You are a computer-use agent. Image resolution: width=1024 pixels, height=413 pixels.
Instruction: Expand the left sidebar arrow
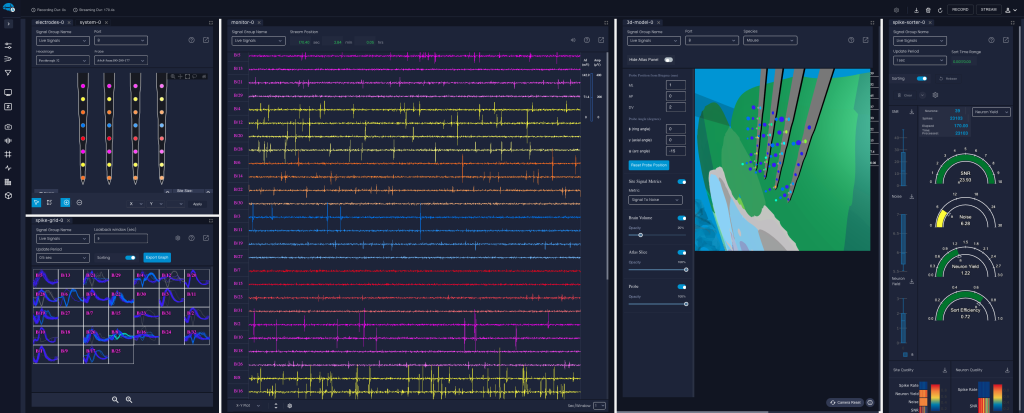pyautogui.click(x=8, y=24)
